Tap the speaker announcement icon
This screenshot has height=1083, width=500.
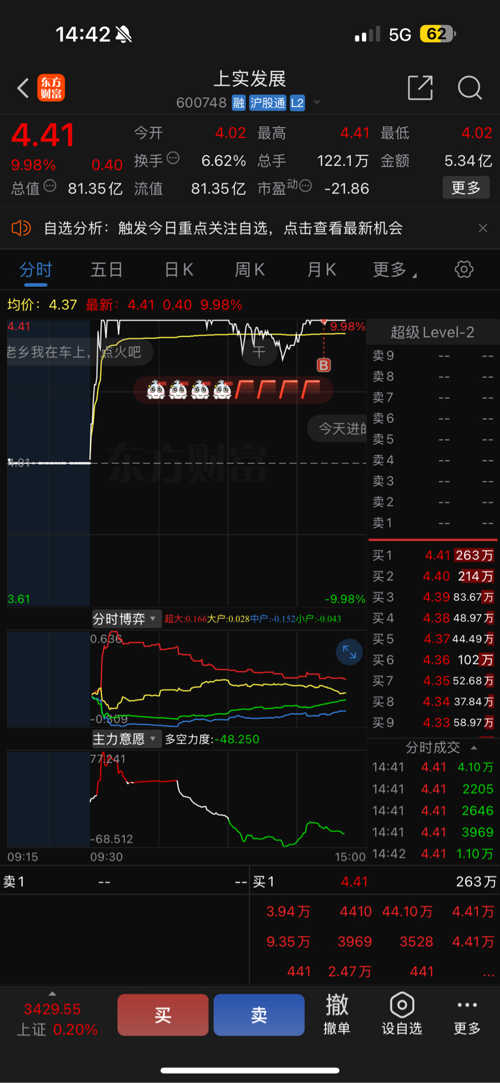tap(21, 227)
